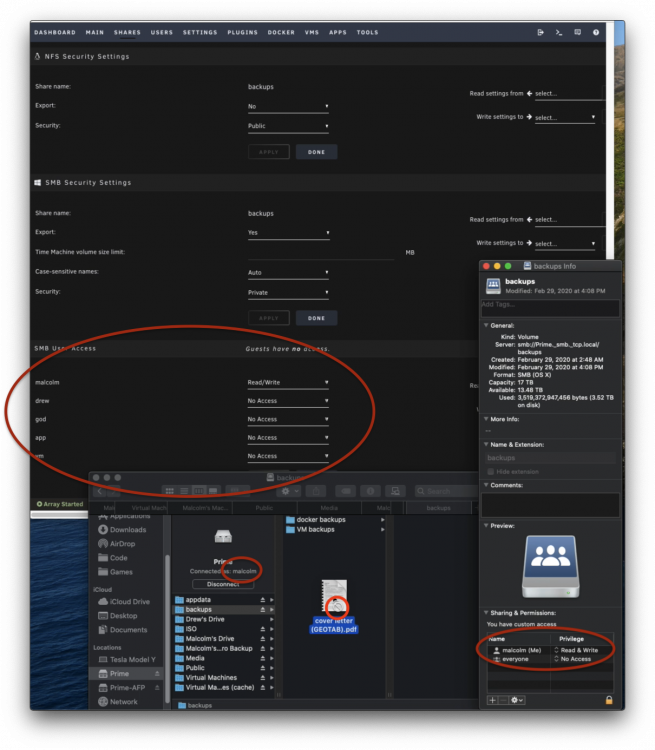Open SMB Security dropdown set to Private
Image resolution: width=655 pixels, height=750 pixels.
click(288, 293)
